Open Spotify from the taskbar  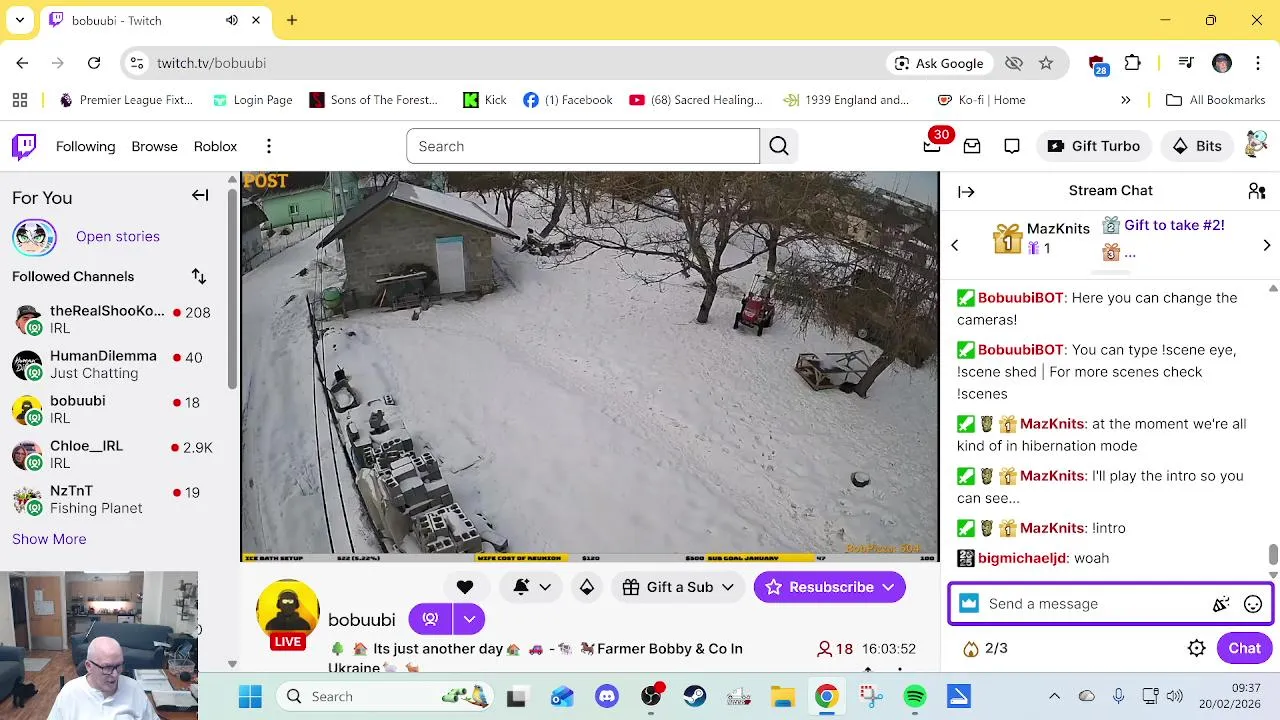(915, 696)
